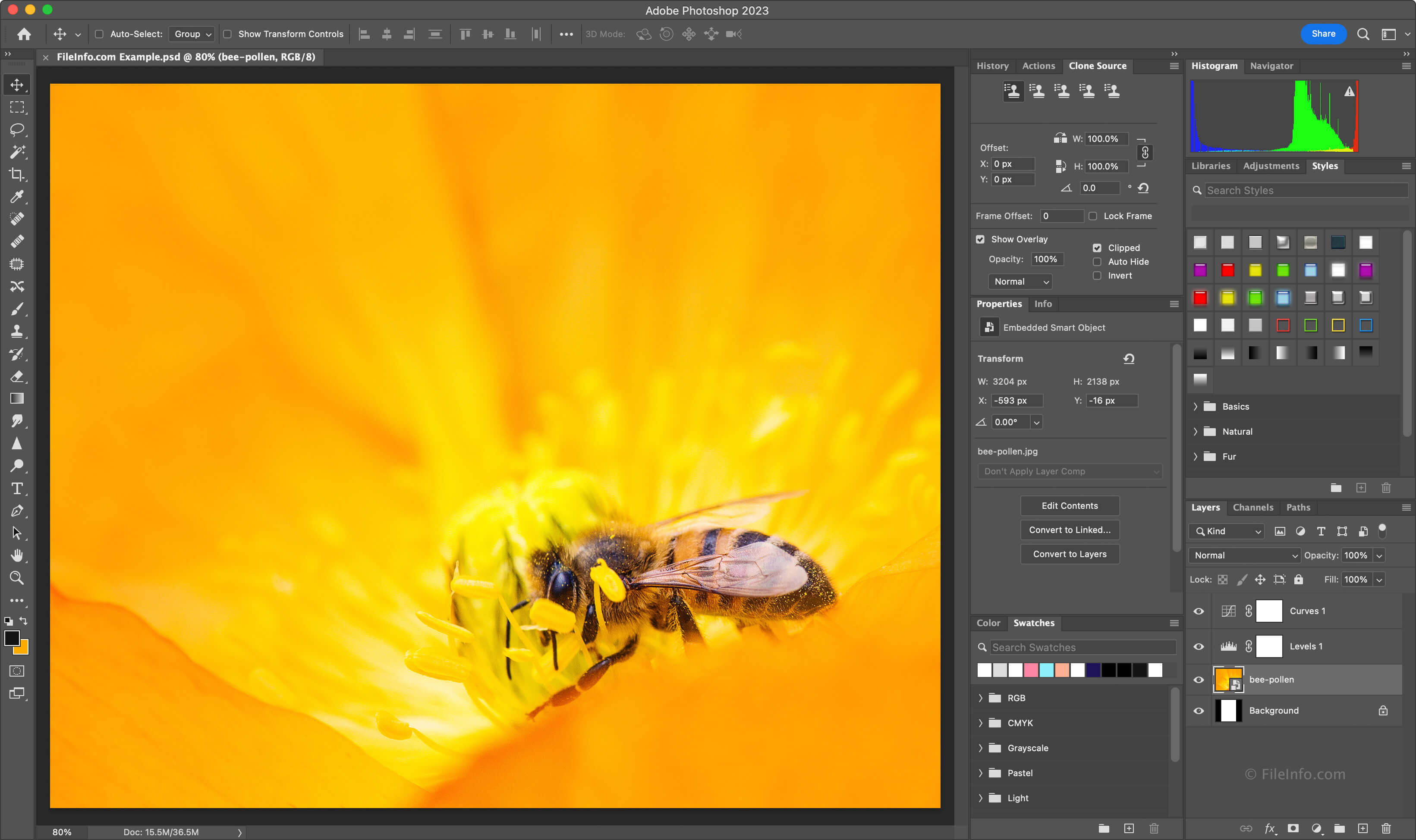Screen dimensions: 1416x840
Task: Click the Convert to Layers button
Action: 1069,553
